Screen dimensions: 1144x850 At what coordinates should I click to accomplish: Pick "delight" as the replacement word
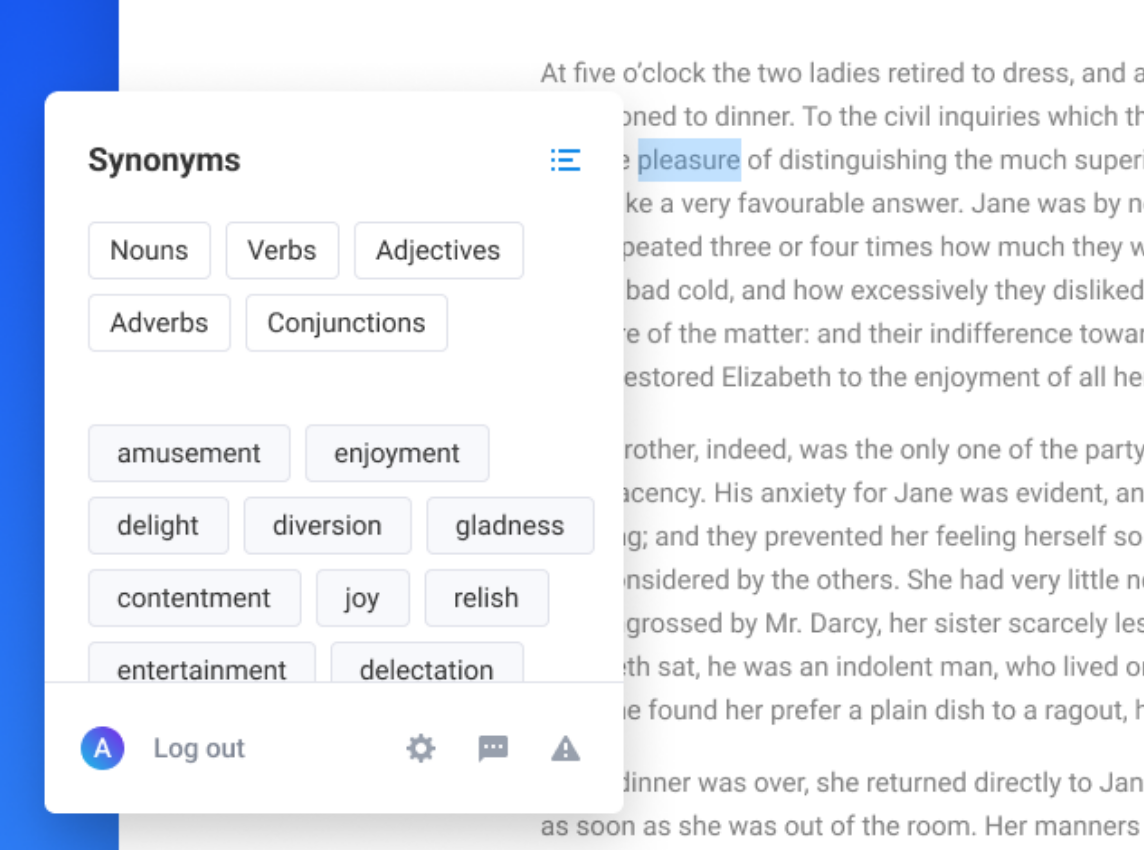(x=158, y=525)
